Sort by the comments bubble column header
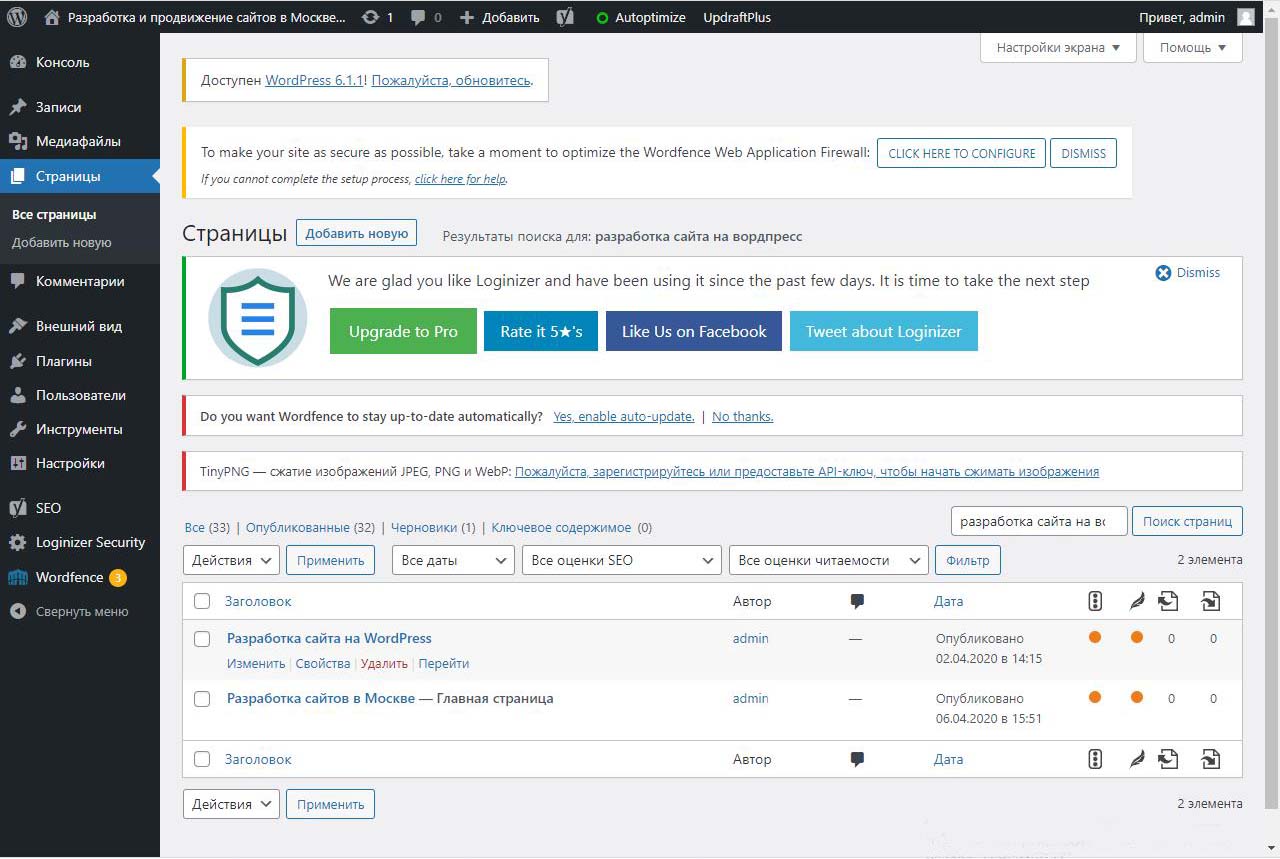Viewport: 1280px width, 859px height. (857, 602)
